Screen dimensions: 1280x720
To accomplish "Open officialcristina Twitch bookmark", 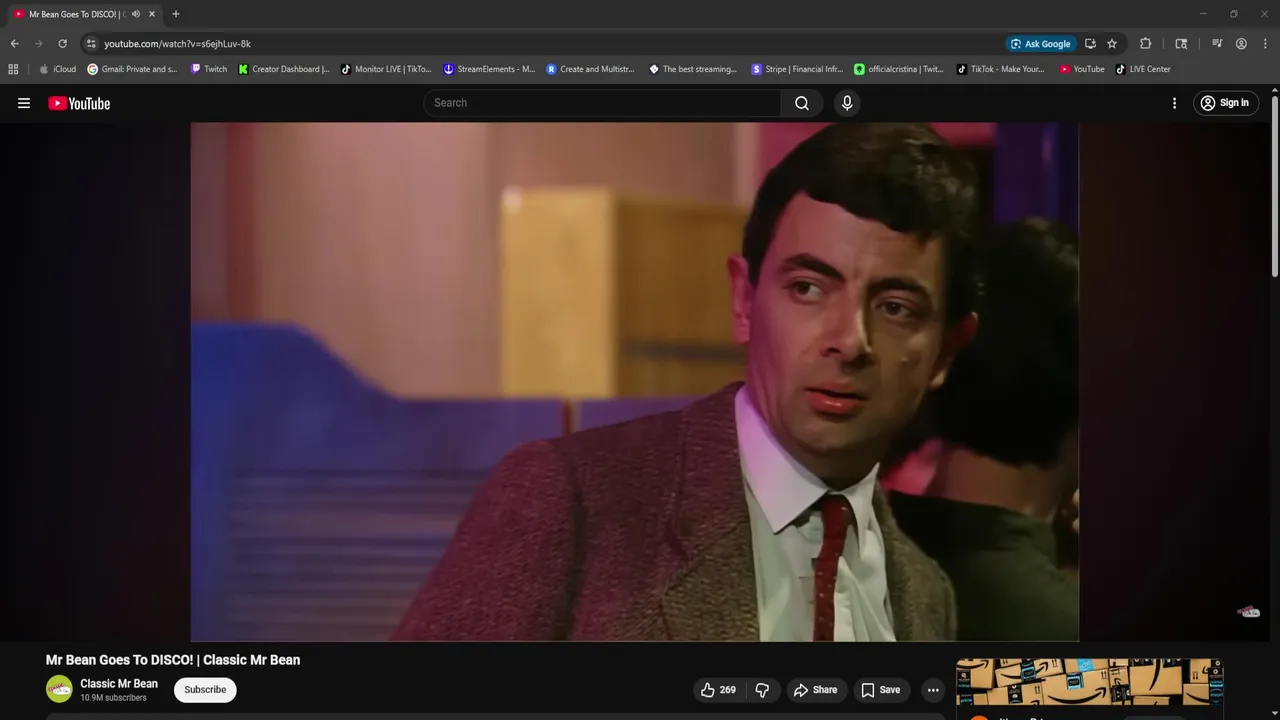I will tap(899, 69).
